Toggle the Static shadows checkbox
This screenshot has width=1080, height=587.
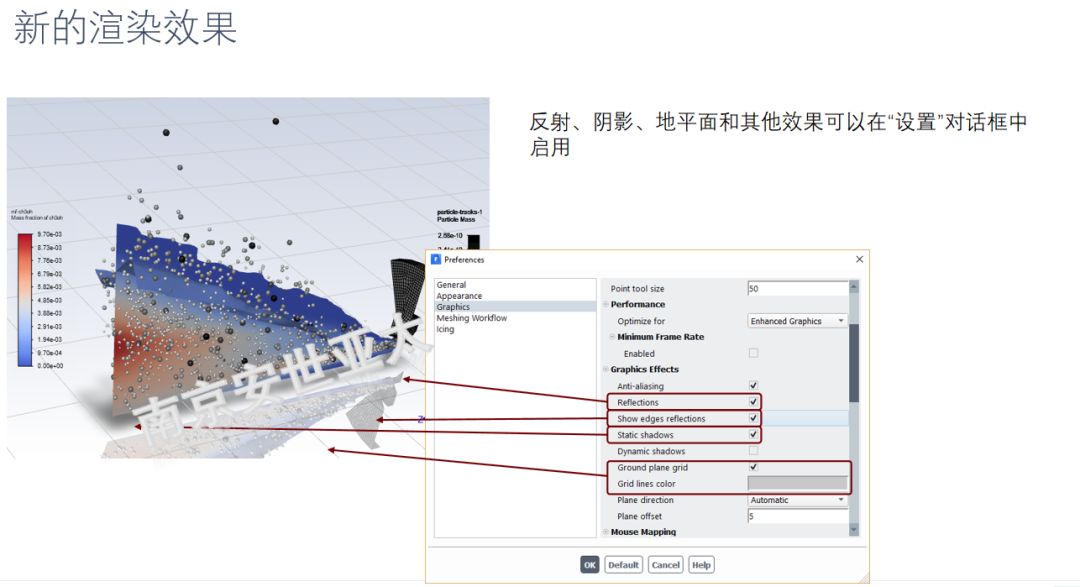tap(753, 435)
